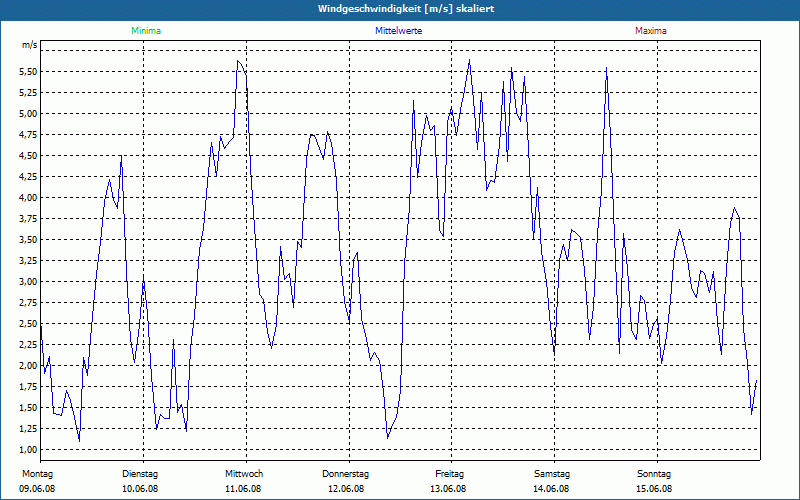Click the 2,50 y-axis value
The width and height of the screenshot is (800, 500).
tap(29, 323)
